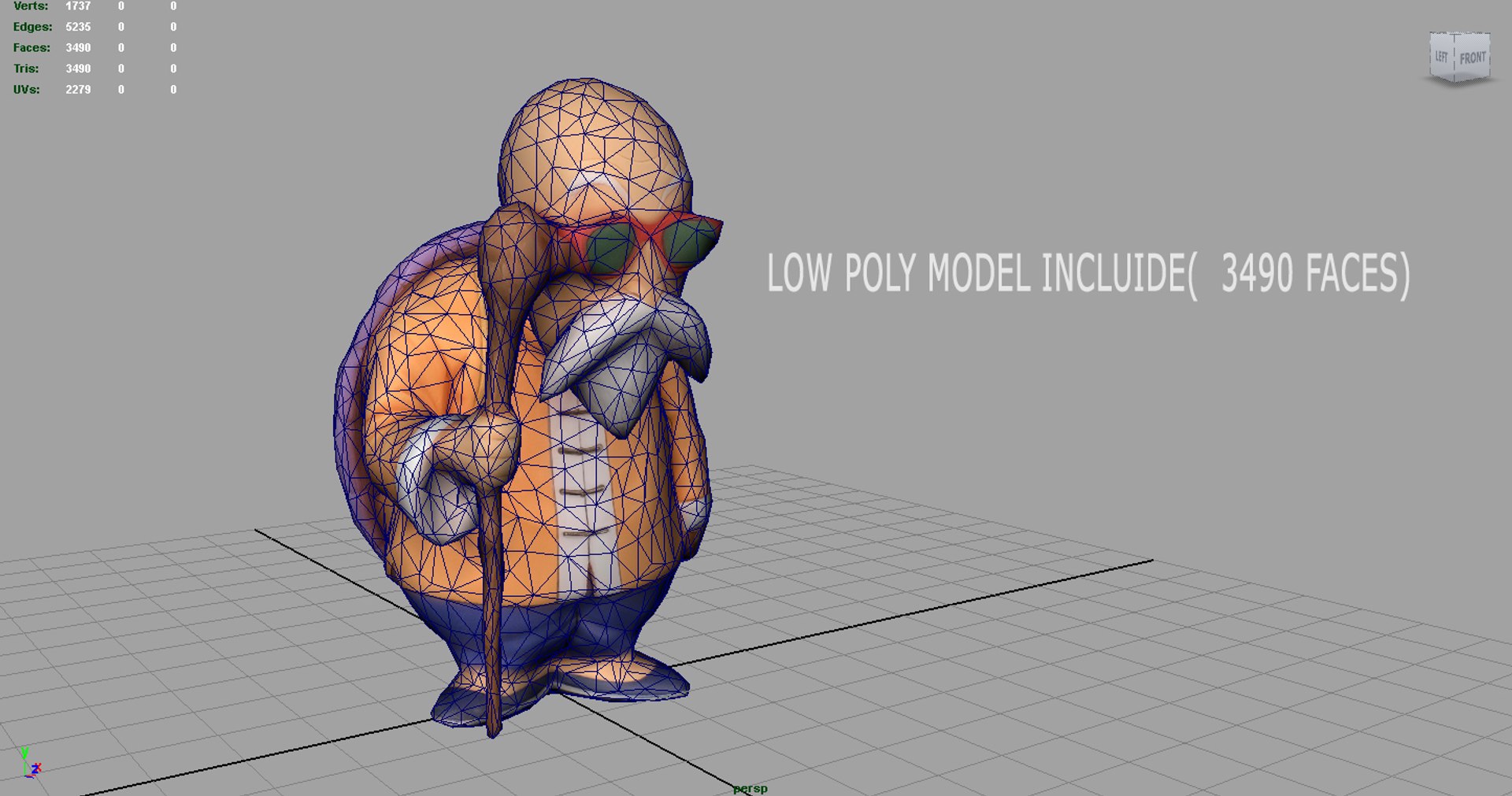Click the FRONT face of the ViewCube
Screen dimensions: 1512x796
[x=1472, y=57]
